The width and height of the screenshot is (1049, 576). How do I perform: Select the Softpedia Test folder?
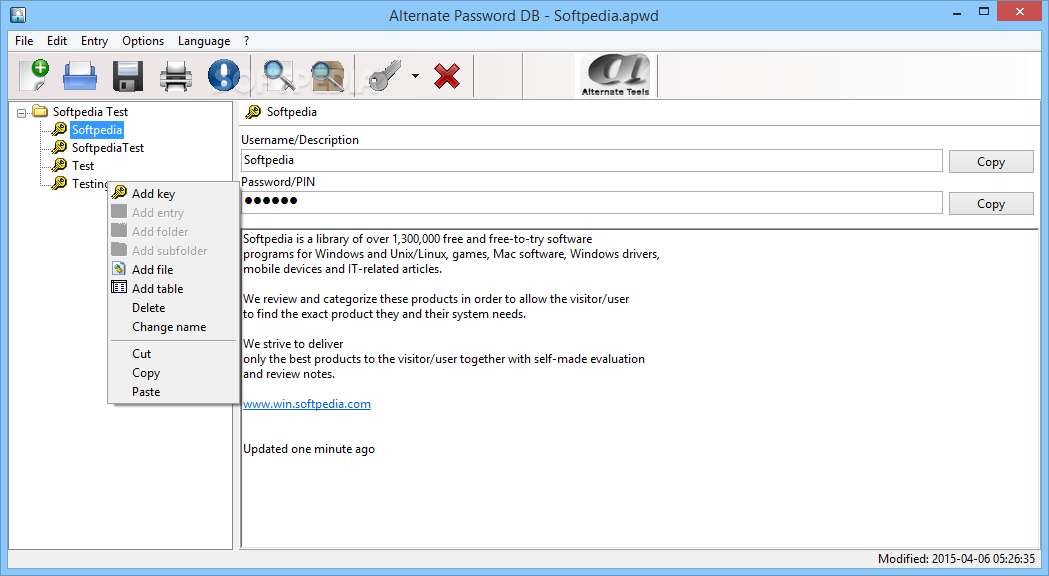coord(90,112)
